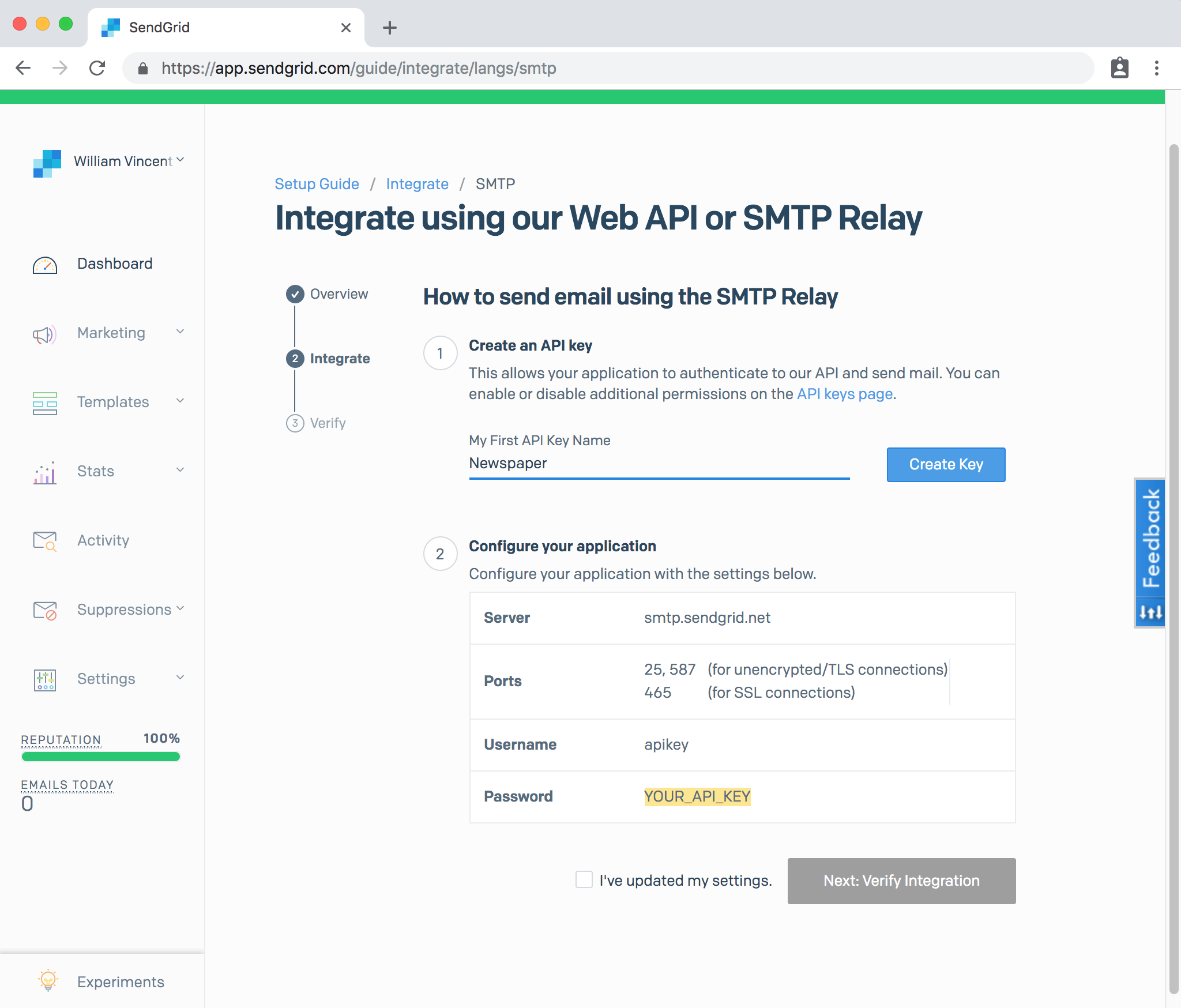
Task: Click the browser forward arrow
Action: [60, 68]
